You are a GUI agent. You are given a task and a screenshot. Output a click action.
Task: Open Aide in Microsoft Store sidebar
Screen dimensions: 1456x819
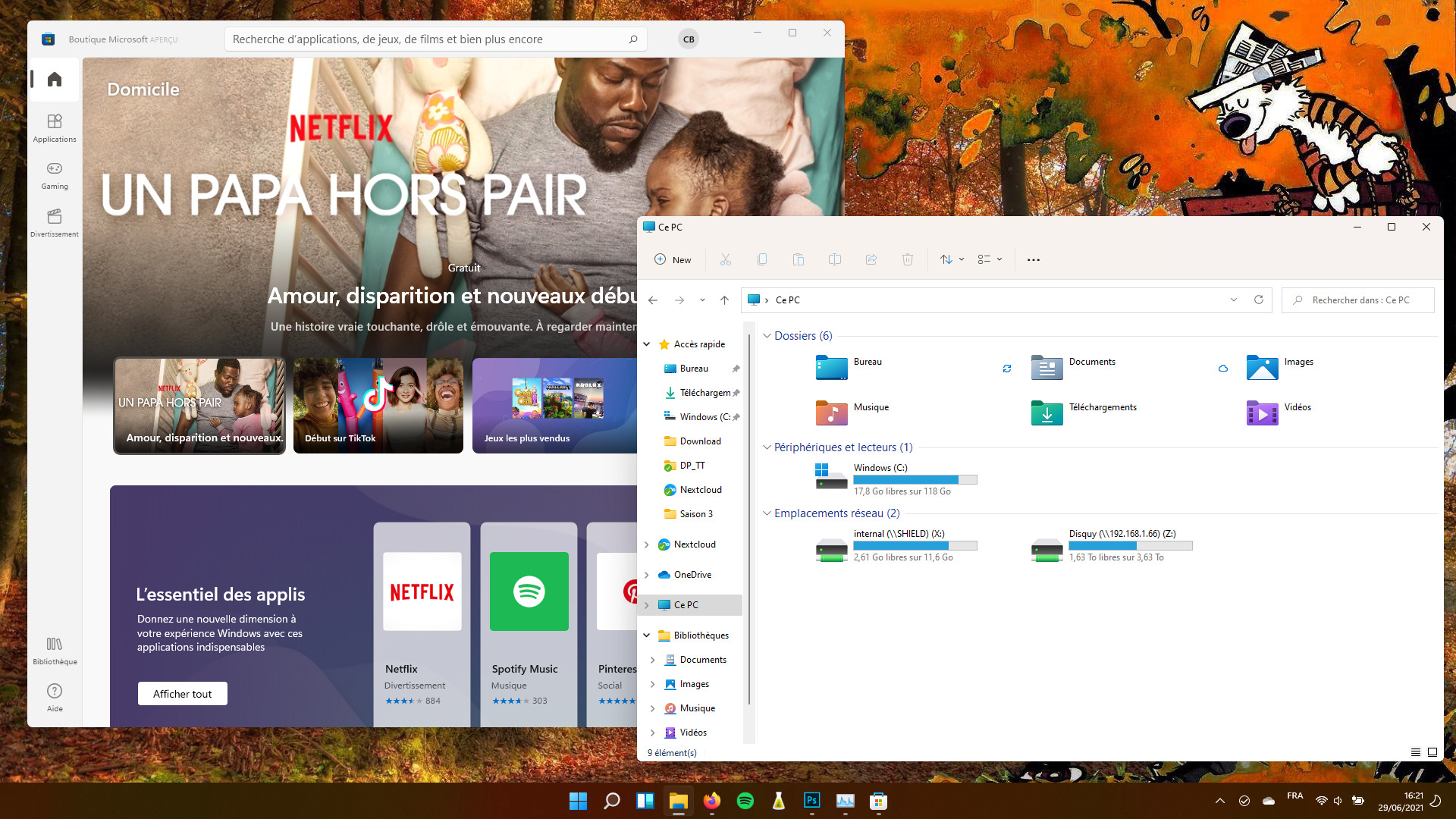pos(55,698)
